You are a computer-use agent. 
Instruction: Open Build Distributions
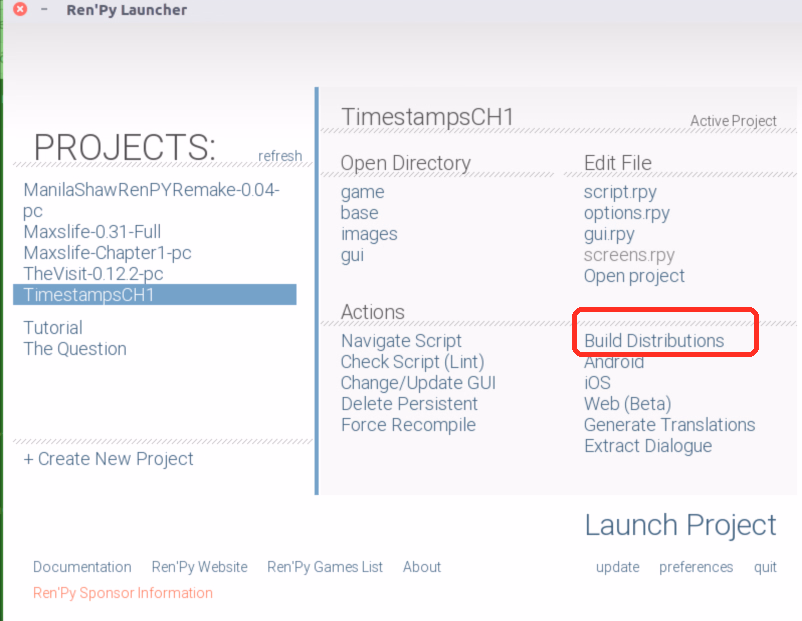tap(654, 341)
